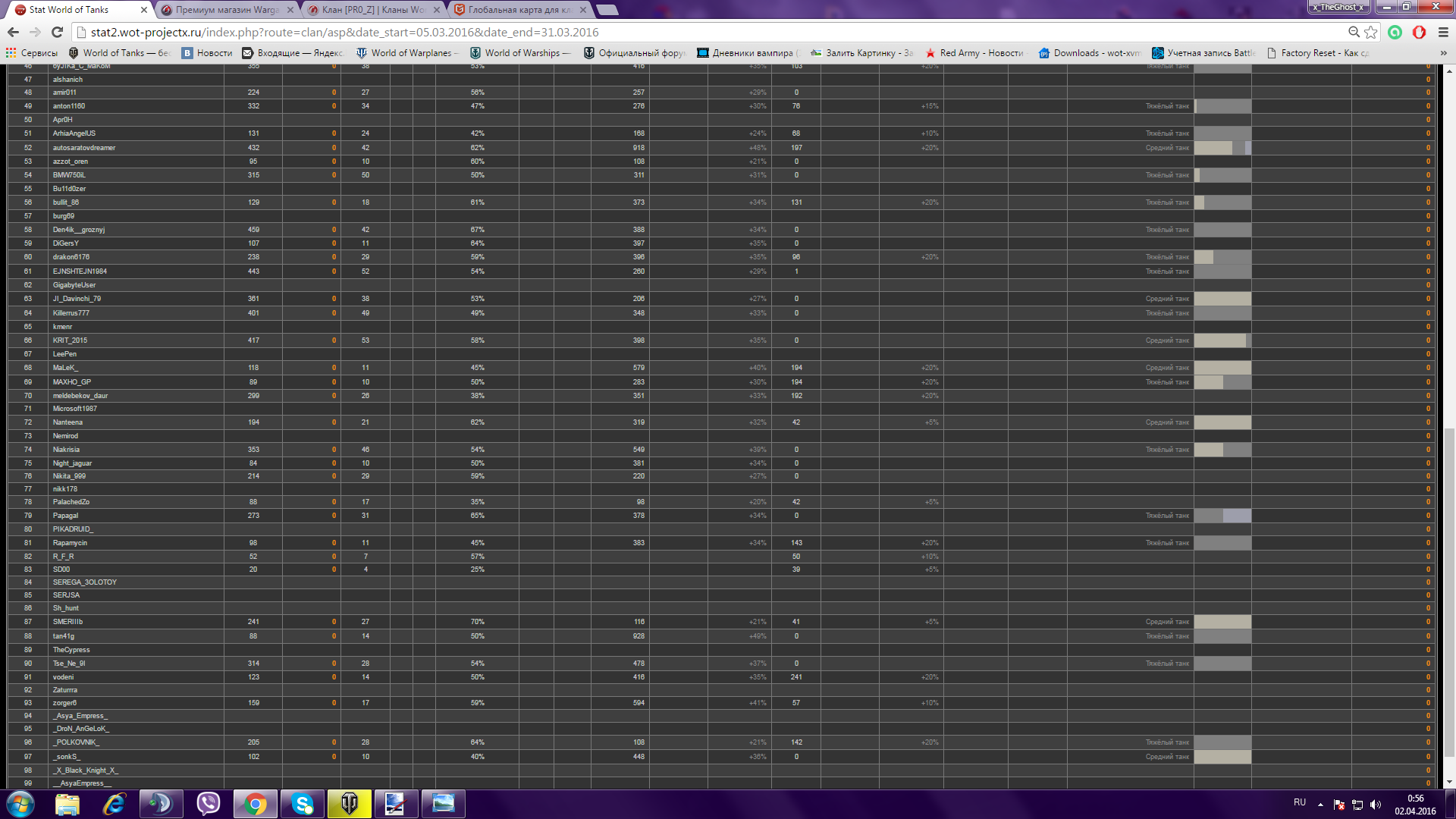Screen dimensions: 1456x819
Task: Launch the World of Tanks taskbar icon
Action: [x=349, y=804]
